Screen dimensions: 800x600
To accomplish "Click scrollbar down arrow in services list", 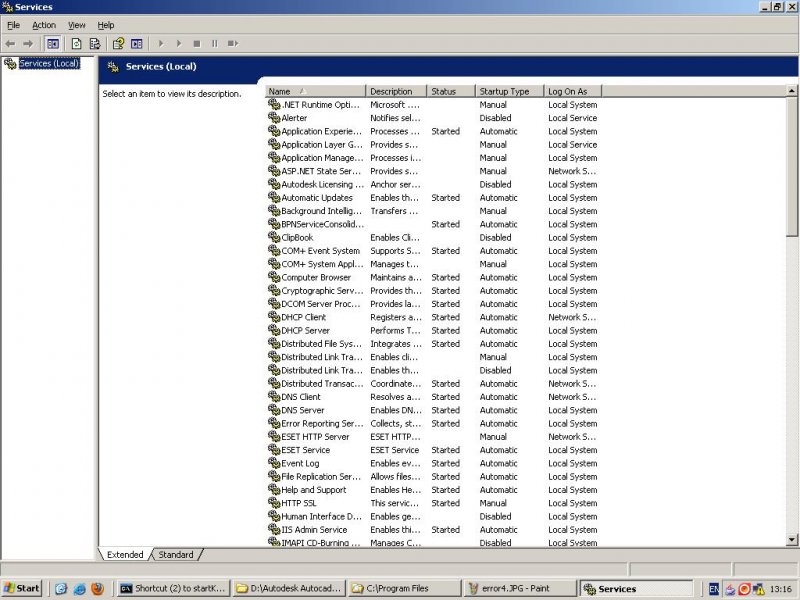I will point(792,540).
